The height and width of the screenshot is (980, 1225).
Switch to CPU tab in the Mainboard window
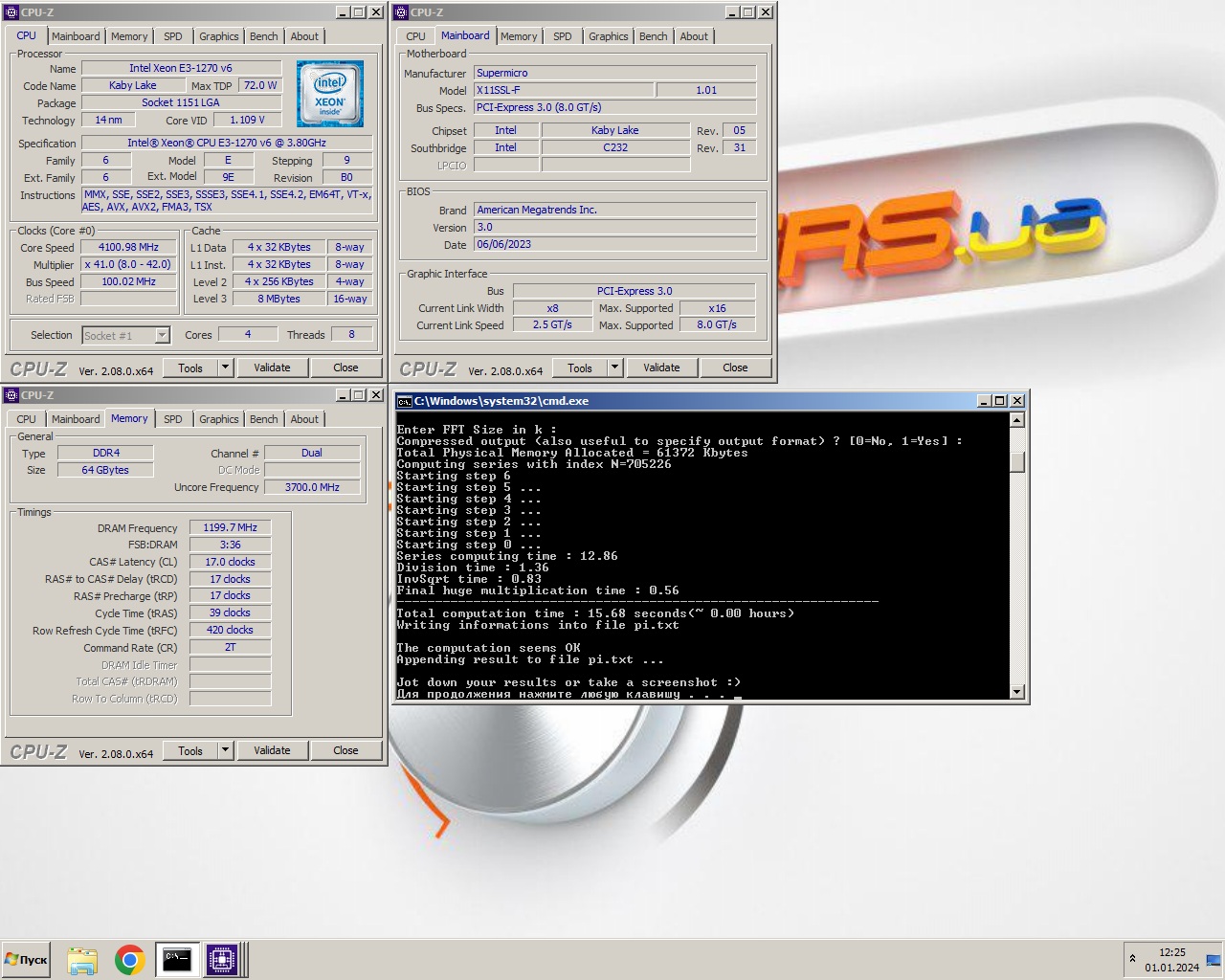(x=415, y=36)
